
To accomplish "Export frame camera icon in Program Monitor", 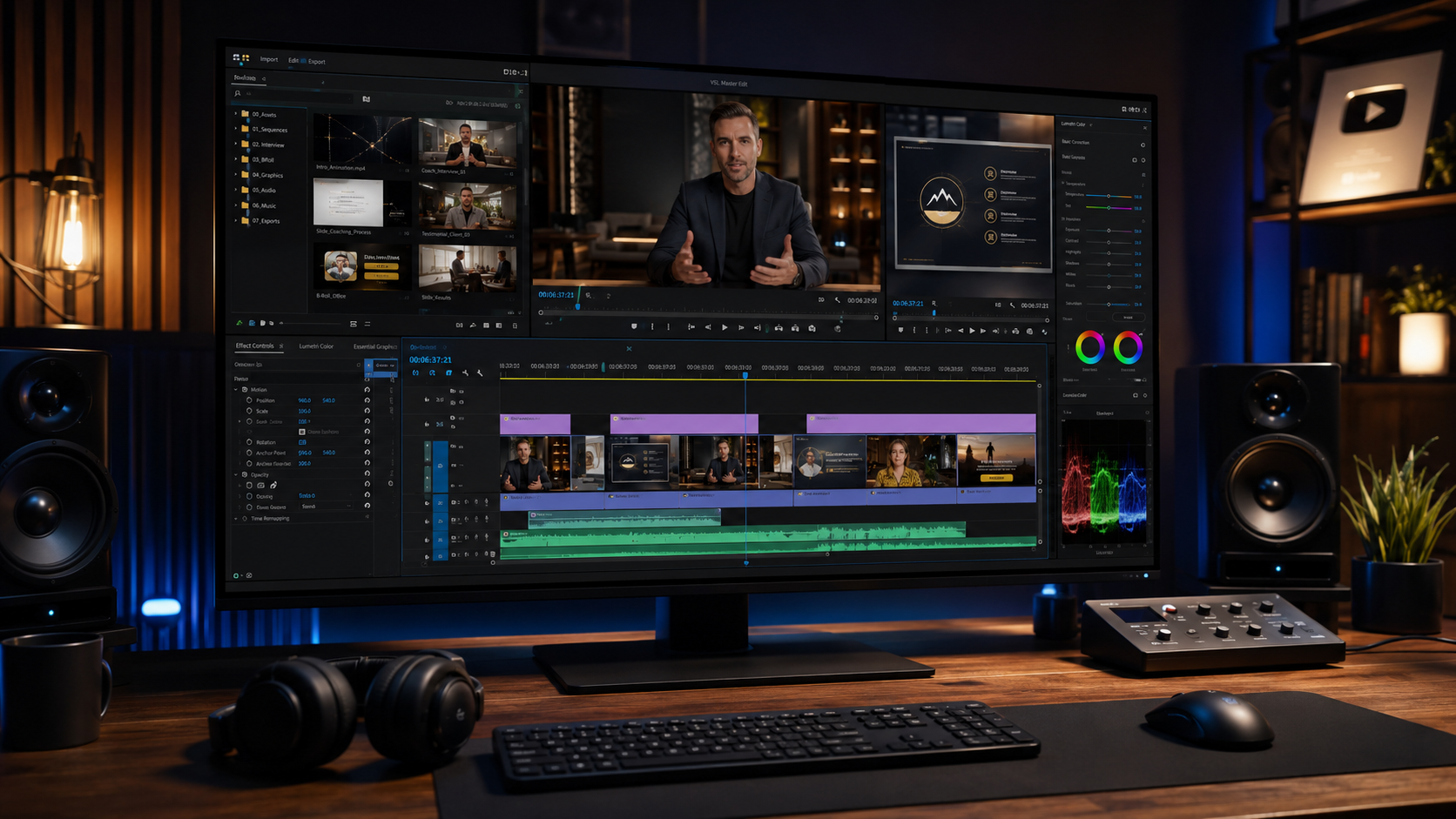I will coord(812,328).
